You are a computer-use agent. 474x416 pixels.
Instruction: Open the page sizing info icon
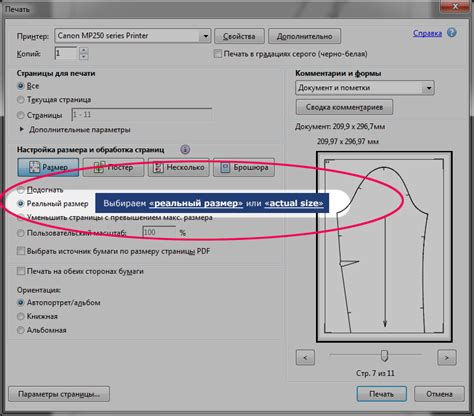pos(185,149)
